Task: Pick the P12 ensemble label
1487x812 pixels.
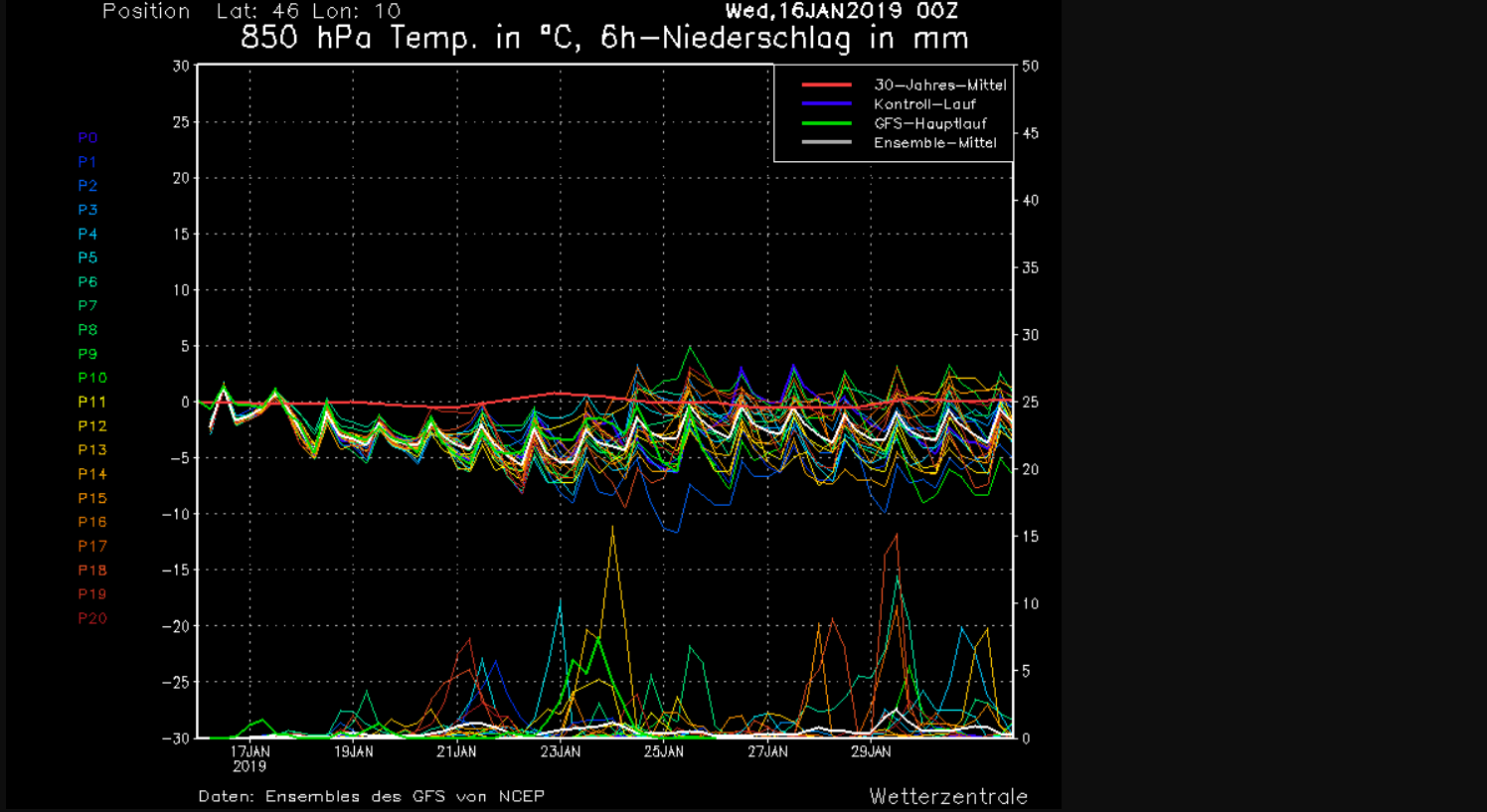Action: tap(92, 426)
